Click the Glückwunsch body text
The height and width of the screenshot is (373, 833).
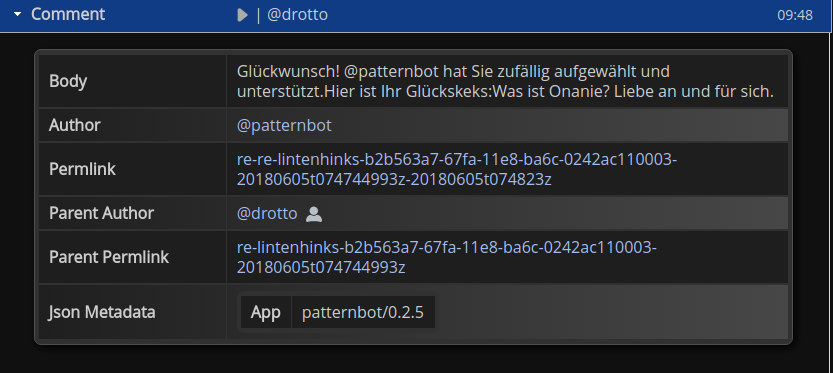click(x=505, y=81)
